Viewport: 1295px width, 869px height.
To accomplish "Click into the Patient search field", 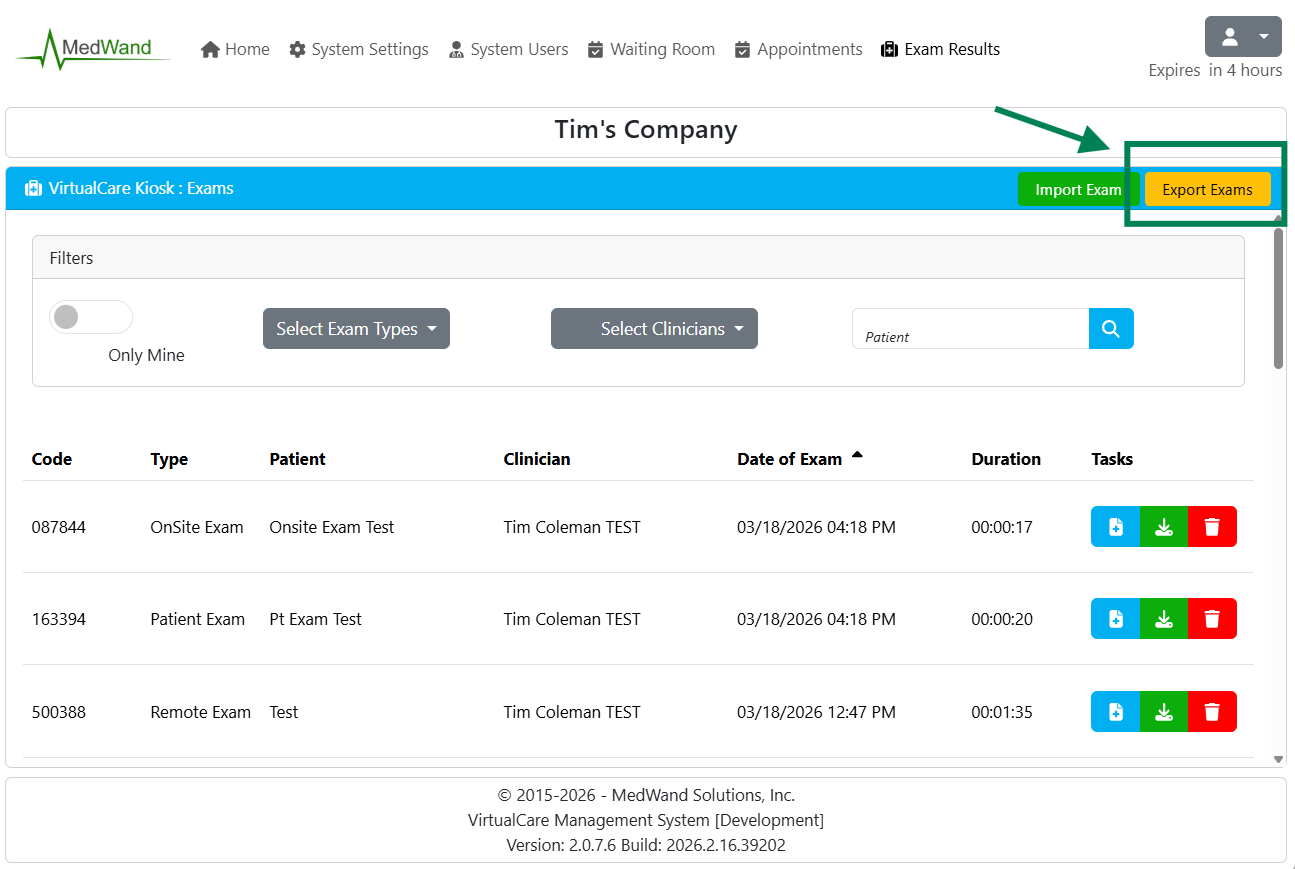I will (970, 329).
